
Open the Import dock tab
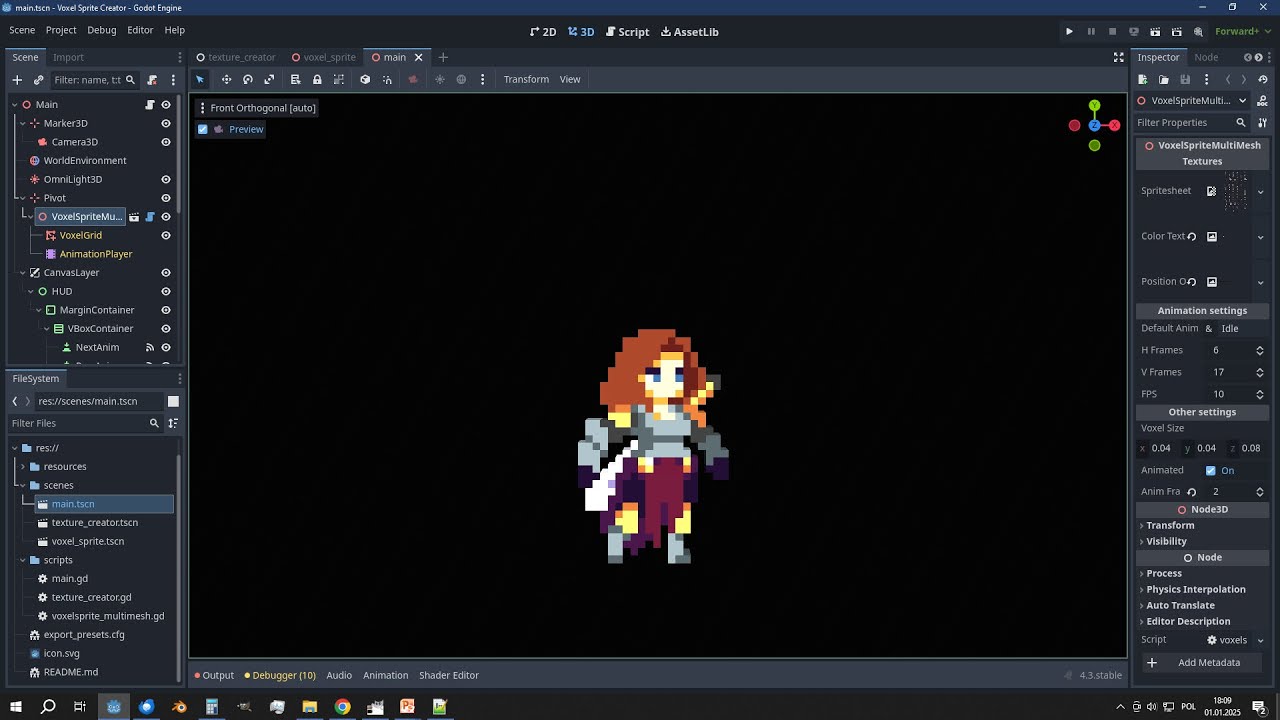[x=68, y=57]
